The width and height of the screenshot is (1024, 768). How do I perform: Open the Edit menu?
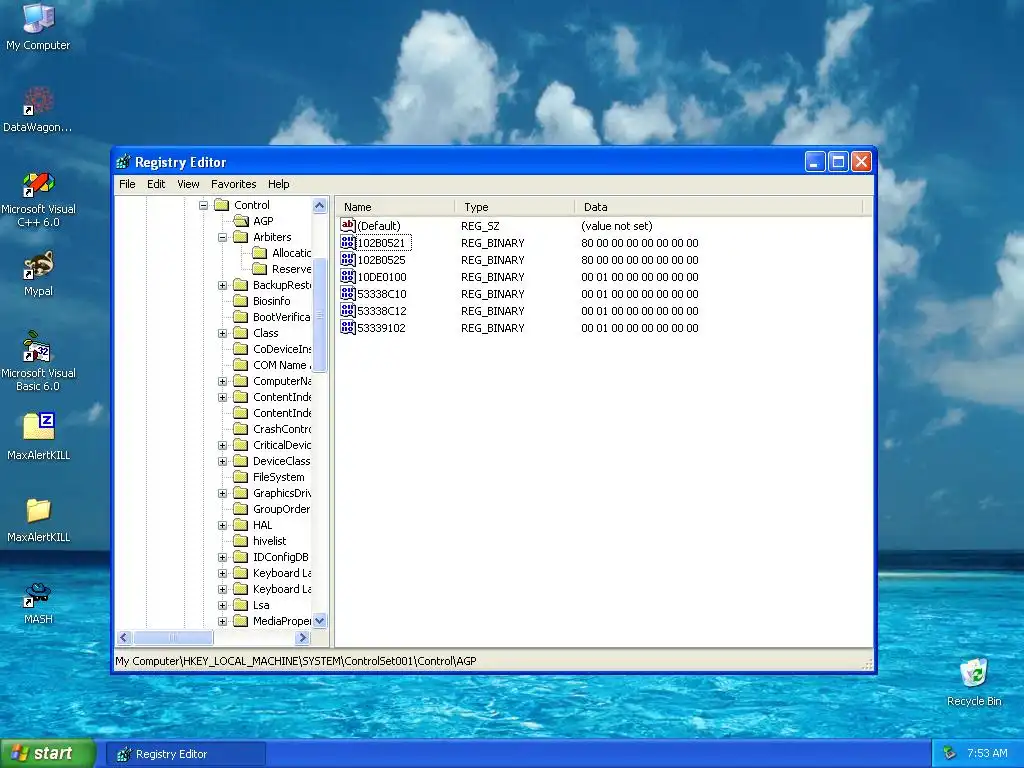pos(156,184)
